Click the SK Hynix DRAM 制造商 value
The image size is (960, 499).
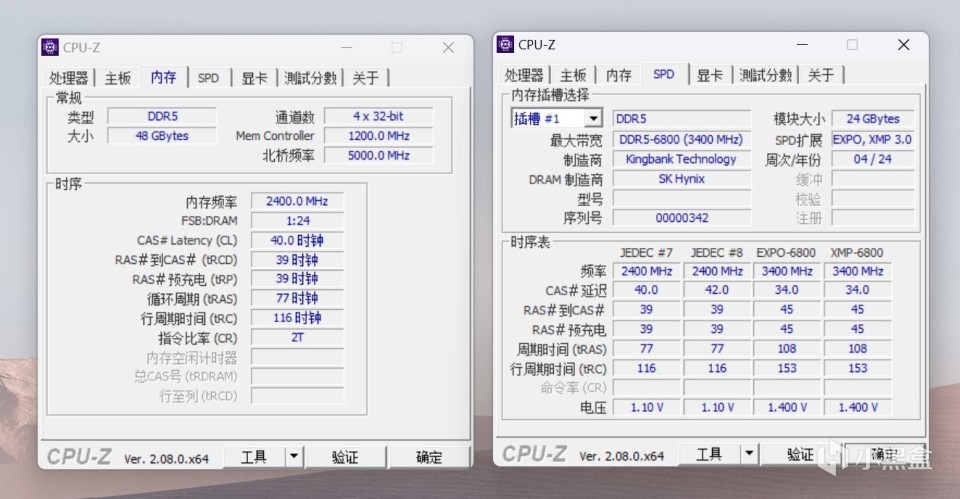[681, 178]
